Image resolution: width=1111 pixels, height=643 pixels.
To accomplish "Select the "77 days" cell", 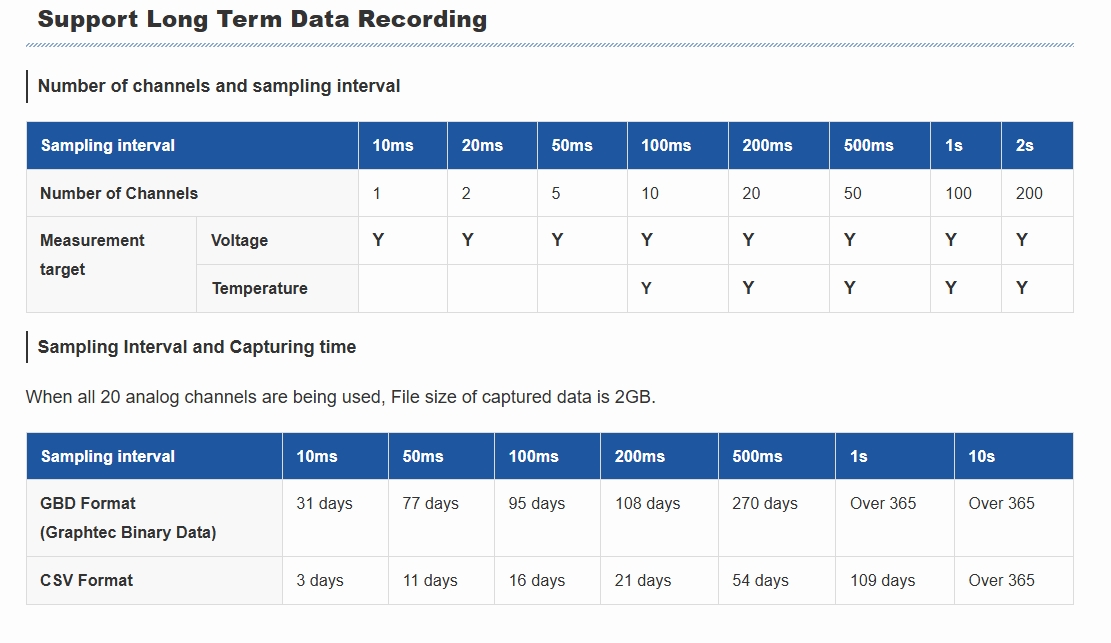I will tap(430, 503).
